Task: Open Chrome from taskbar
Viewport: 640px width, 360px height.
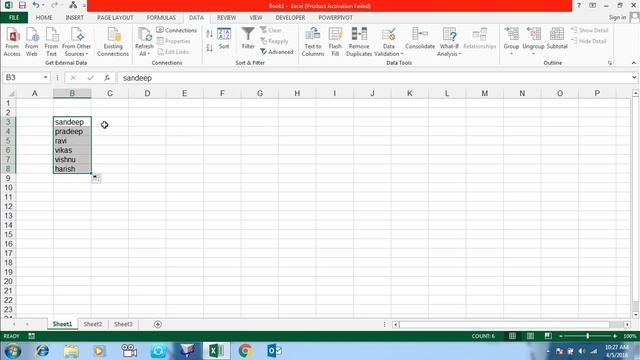Action: point(245,351)
